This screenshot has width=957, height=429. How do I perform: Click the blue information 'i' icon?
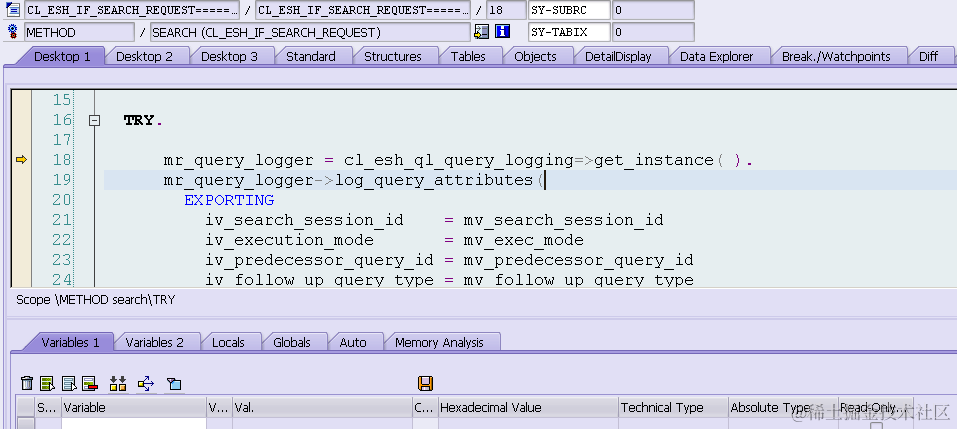coord(502,32)
